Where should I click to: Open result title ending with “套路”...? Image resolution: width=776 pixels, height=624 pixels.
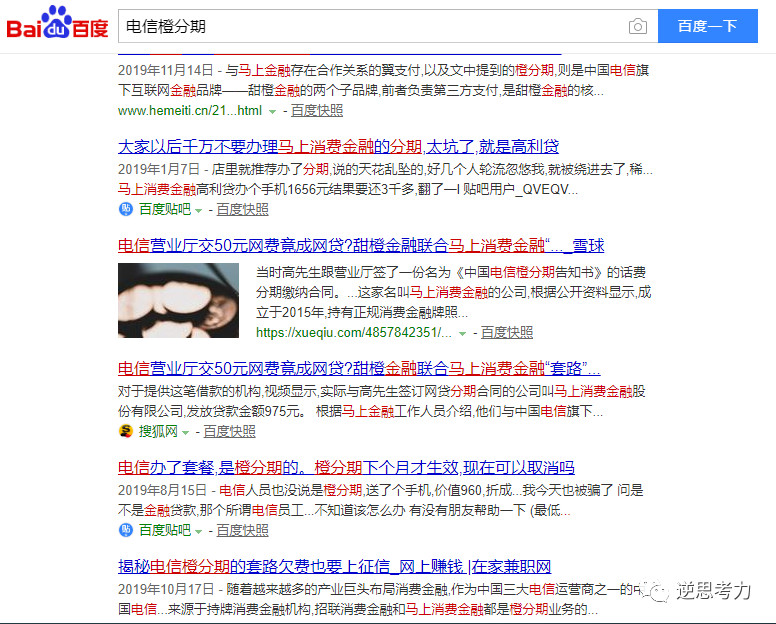(x=359, y=369)
